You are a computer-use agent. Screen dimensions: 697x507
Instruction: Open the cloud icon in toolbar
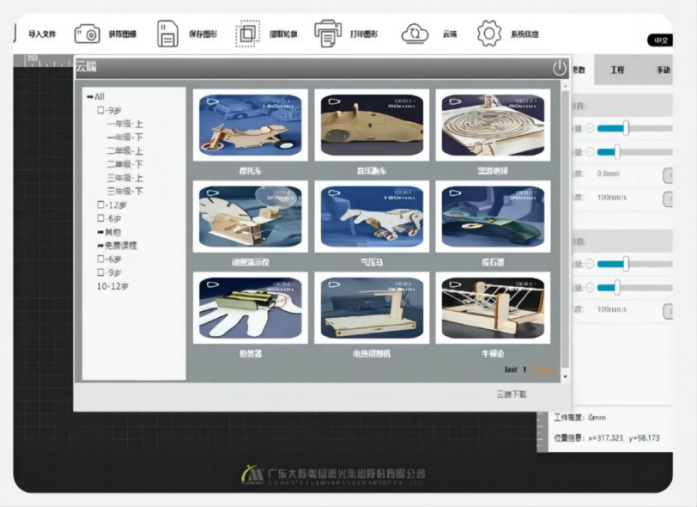coord(414,34)
